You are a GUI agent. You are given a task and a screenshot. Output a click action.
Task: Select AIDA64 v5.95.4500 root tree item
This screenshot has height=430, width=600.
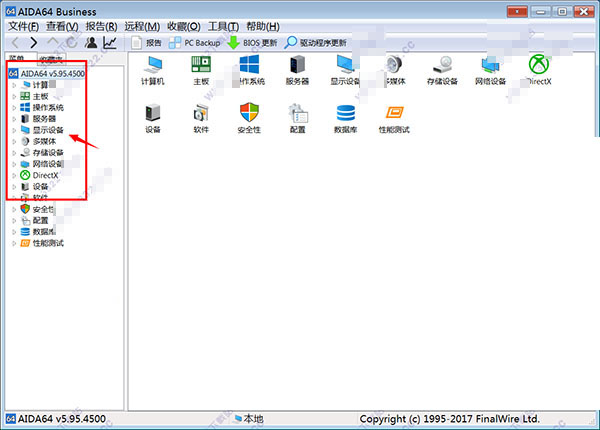coord(47,73)
